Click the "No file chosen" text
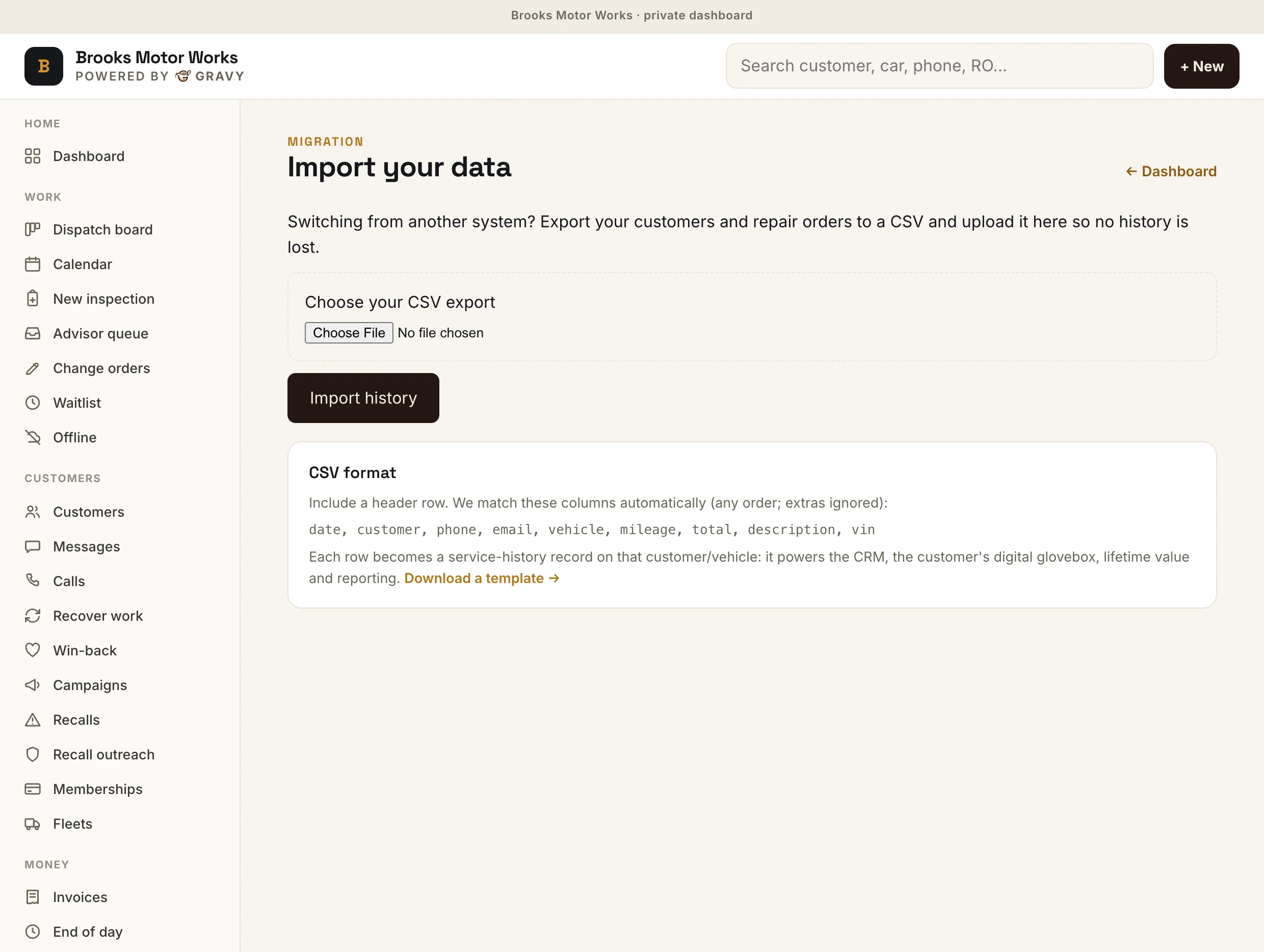The width and height of the screenshot is (1264, 952). (440, 333)
